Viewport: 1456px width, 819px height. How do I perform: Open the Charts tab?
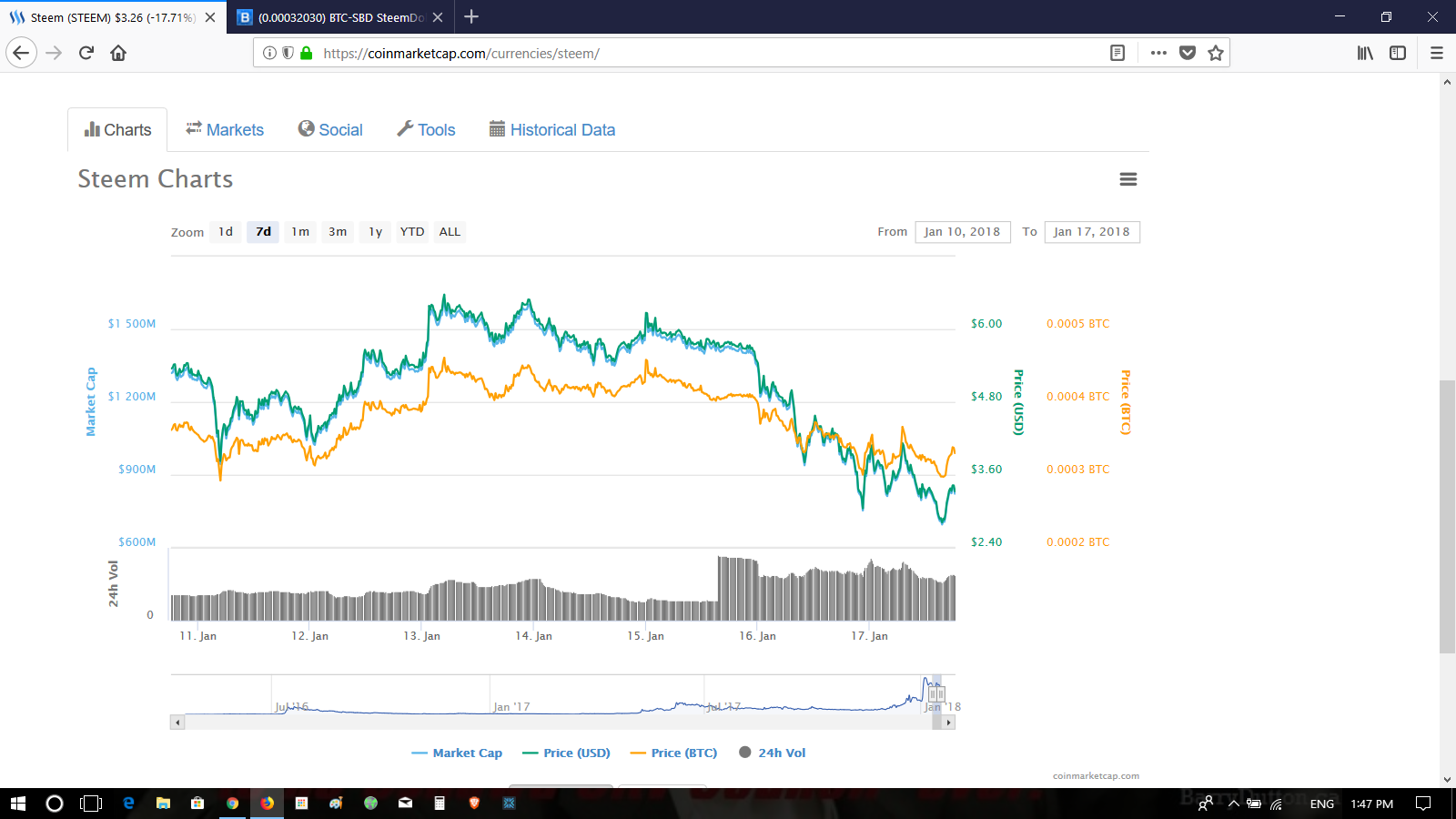pos(117,130)
